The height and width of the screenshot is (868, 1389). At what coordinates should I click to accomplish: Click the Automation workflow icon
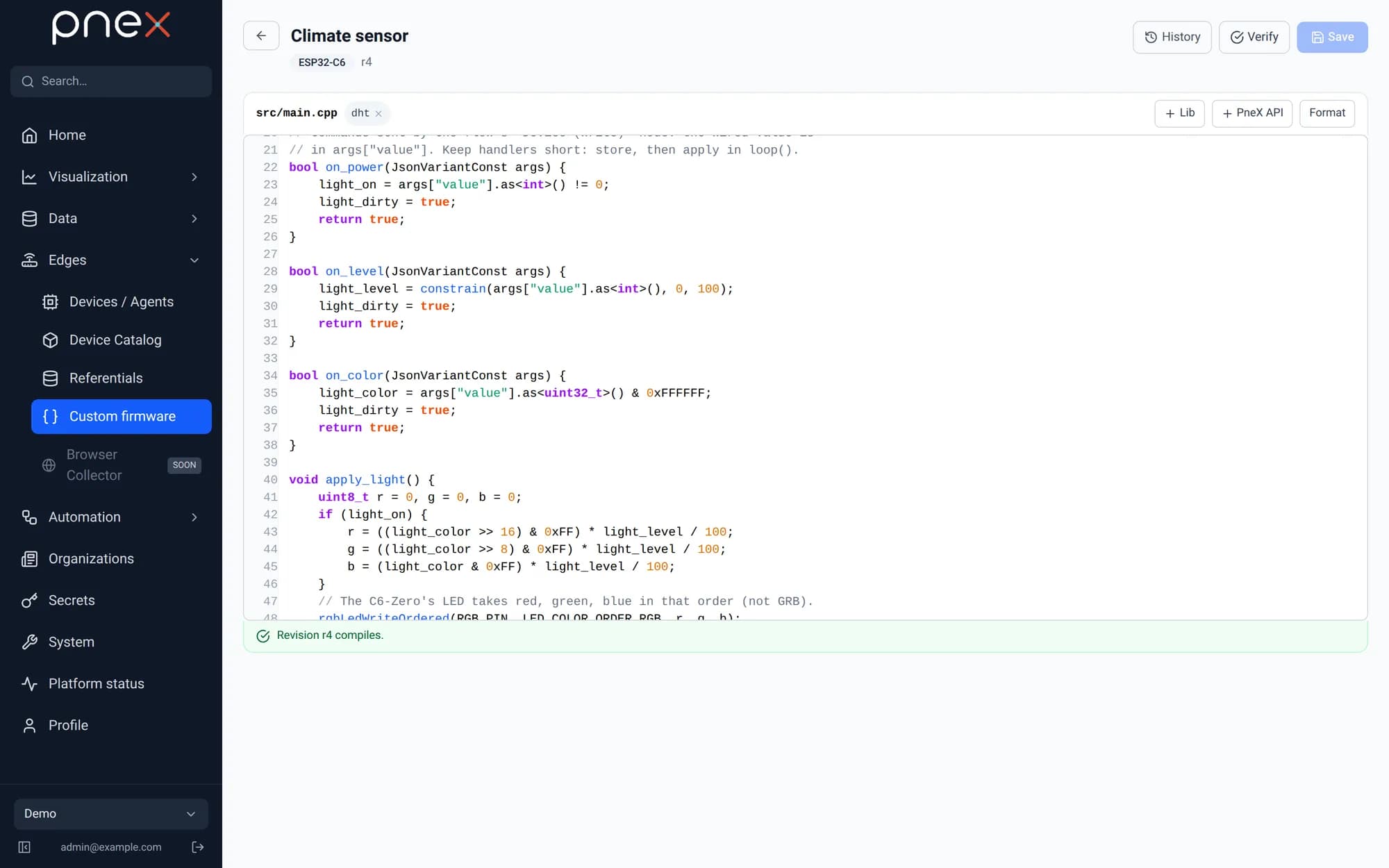[x=29, y=517]
